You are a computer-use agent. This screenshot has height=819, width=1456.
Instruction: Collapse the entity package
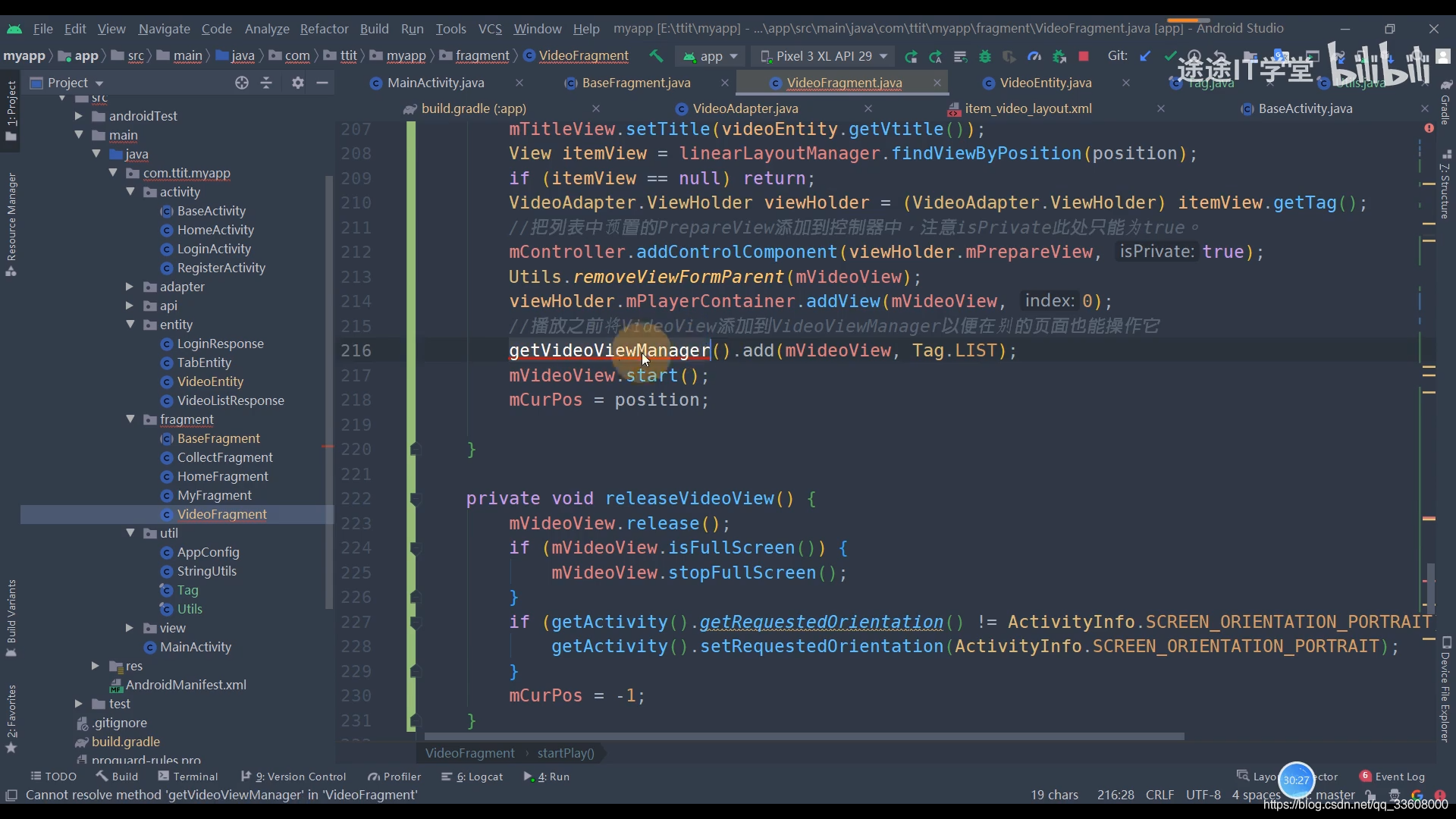click(130, 325)
